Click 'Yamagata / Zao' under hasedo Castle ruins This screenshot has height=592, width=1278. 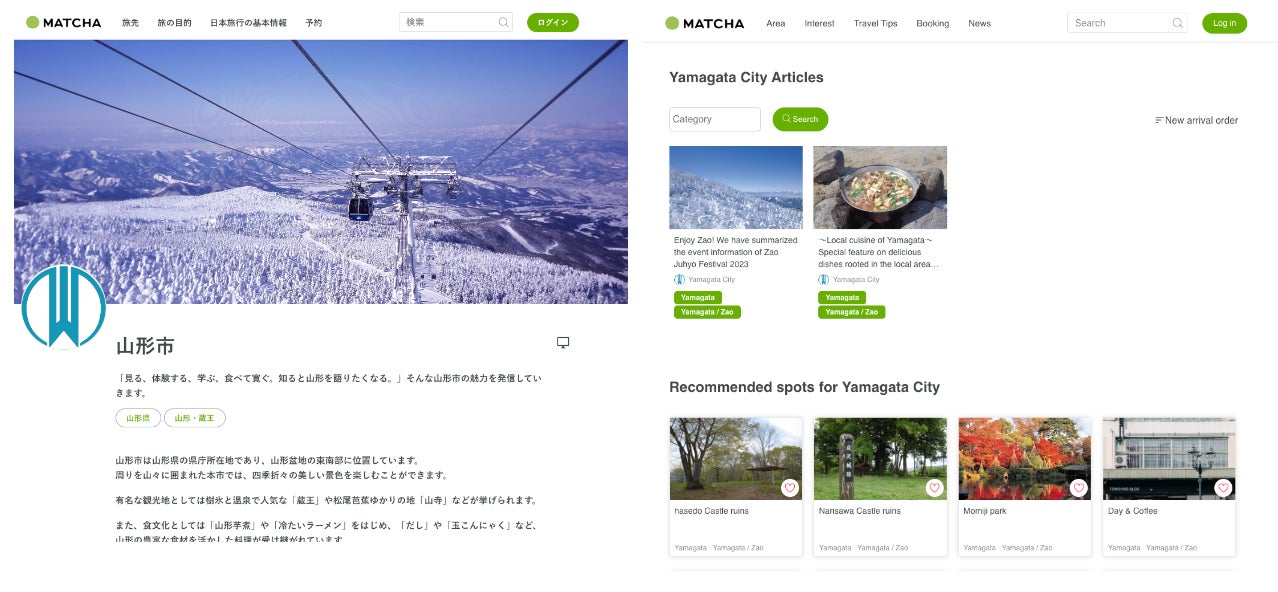pos(738,548)
